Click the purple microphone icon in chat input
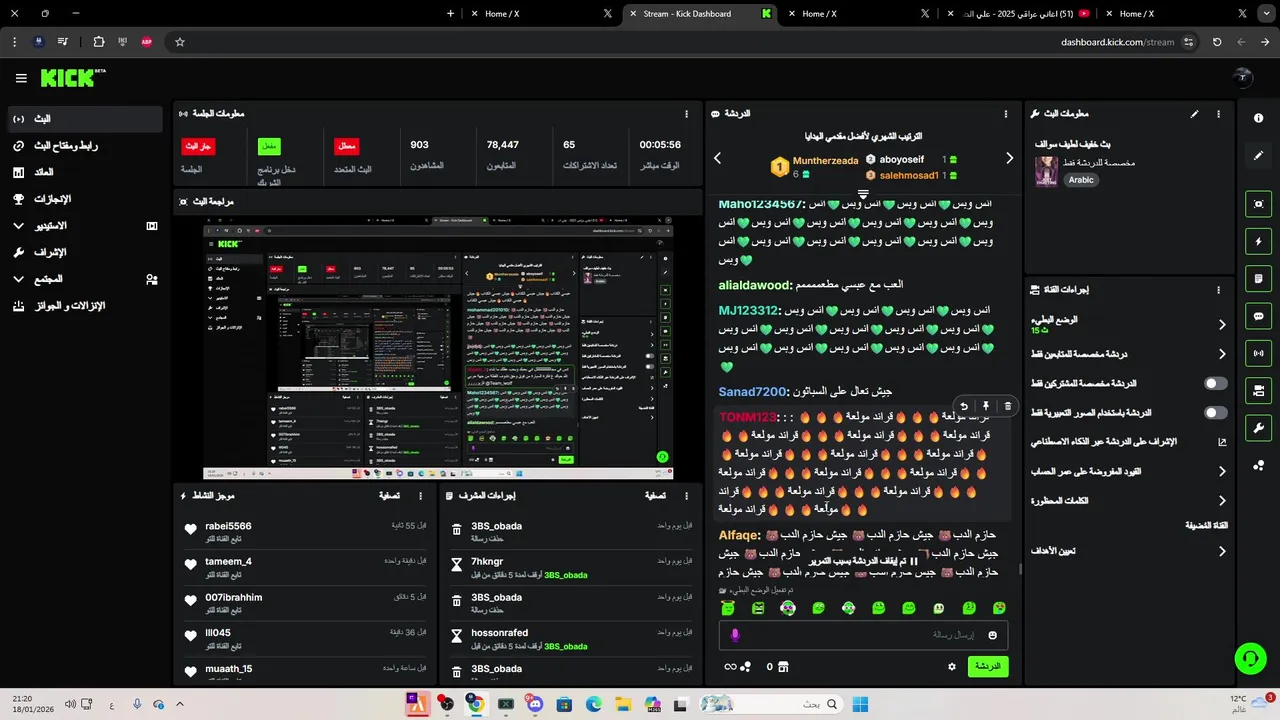 735,635
